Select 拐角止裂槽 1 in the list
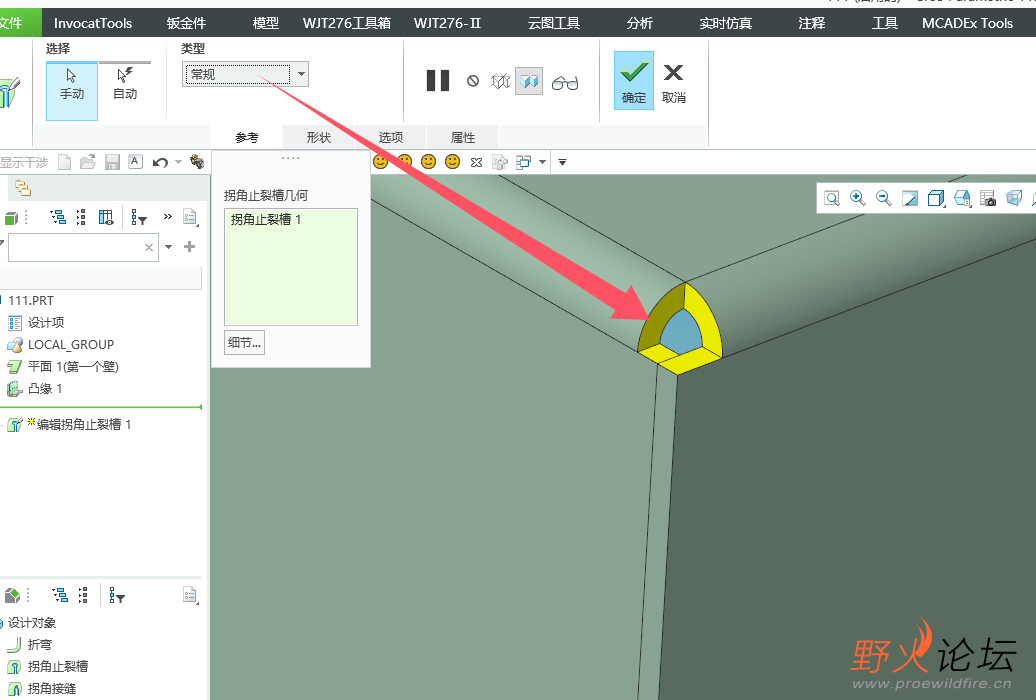1036x700 pixels. pos(266,219)
